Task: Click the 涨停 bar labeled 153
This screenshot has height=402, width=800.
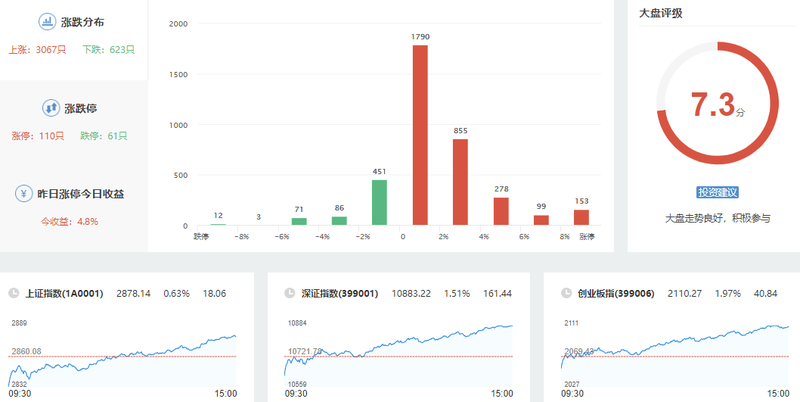Action: (x=581, y=217)
